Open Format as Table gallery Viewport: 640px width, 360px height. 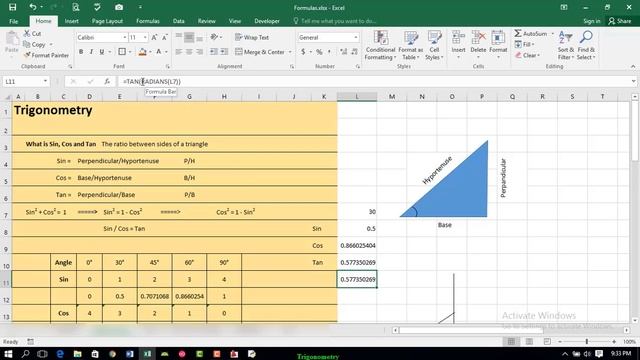pos(411,46)
